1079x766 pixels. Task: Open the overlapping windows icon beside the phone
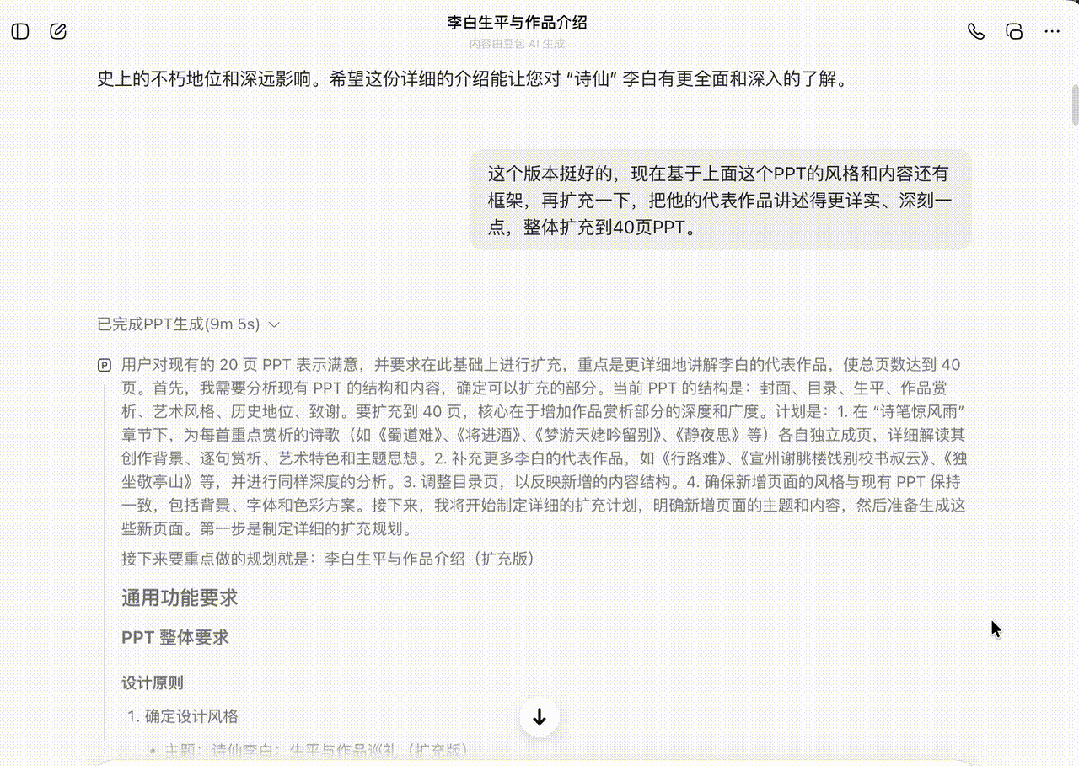pos(1014,31)
